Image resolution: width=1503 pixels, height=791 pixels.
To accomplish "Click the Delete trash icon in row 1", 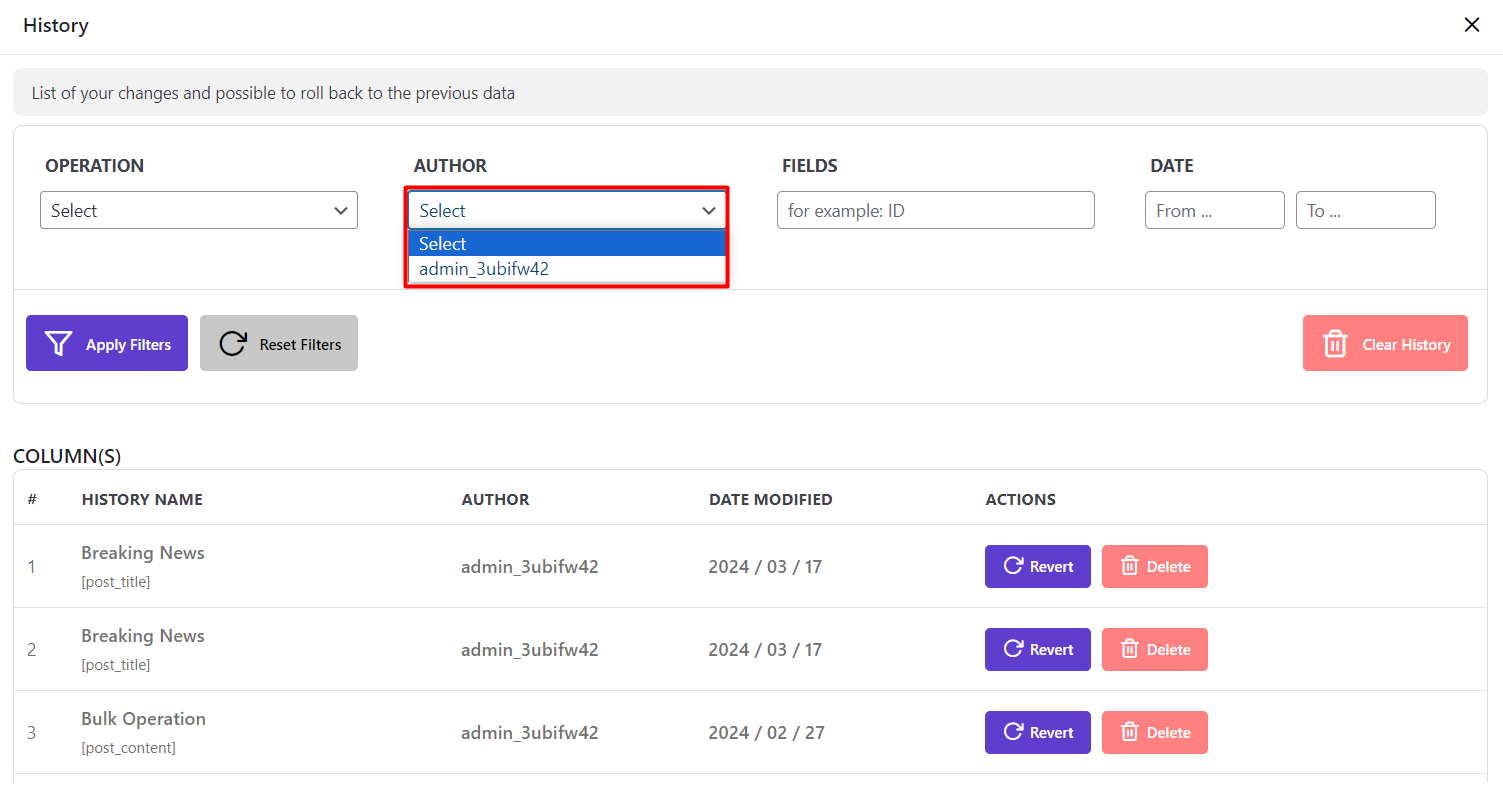I will 1130,566.
